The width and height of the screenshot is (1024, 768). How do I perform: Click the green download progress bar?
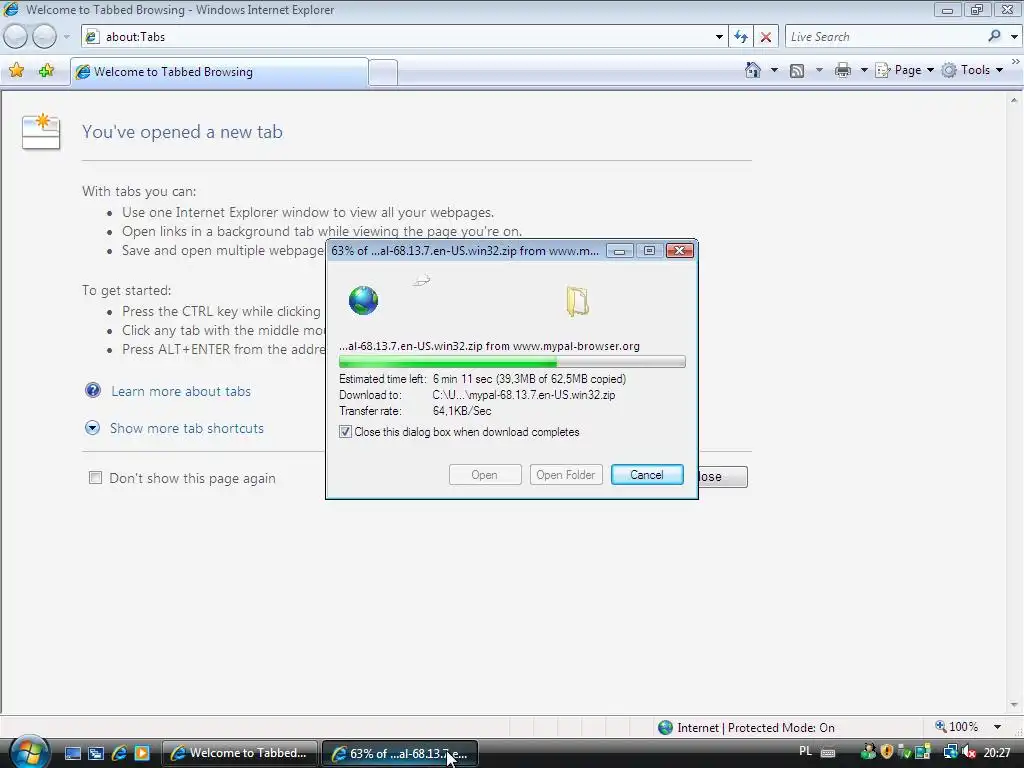point(512,362)
